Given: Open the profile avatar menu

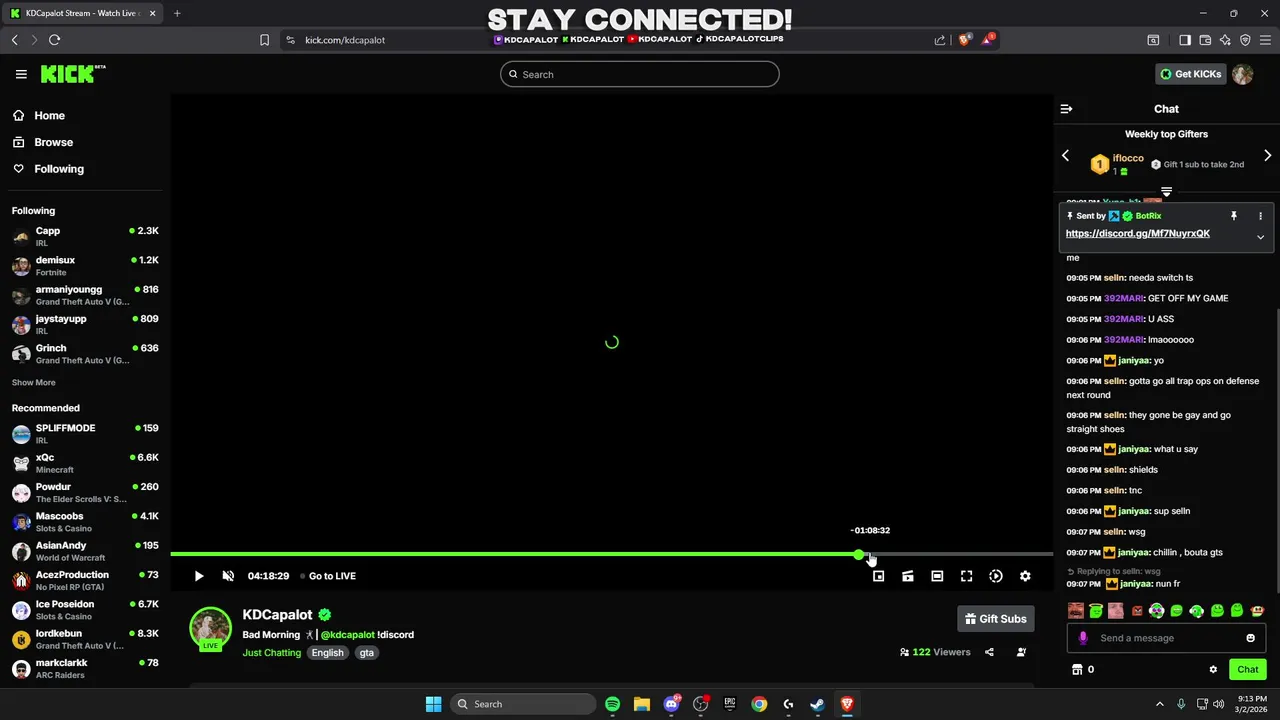Looking at the screenshot, I should pyautogui.click(x=1242, y=74).
